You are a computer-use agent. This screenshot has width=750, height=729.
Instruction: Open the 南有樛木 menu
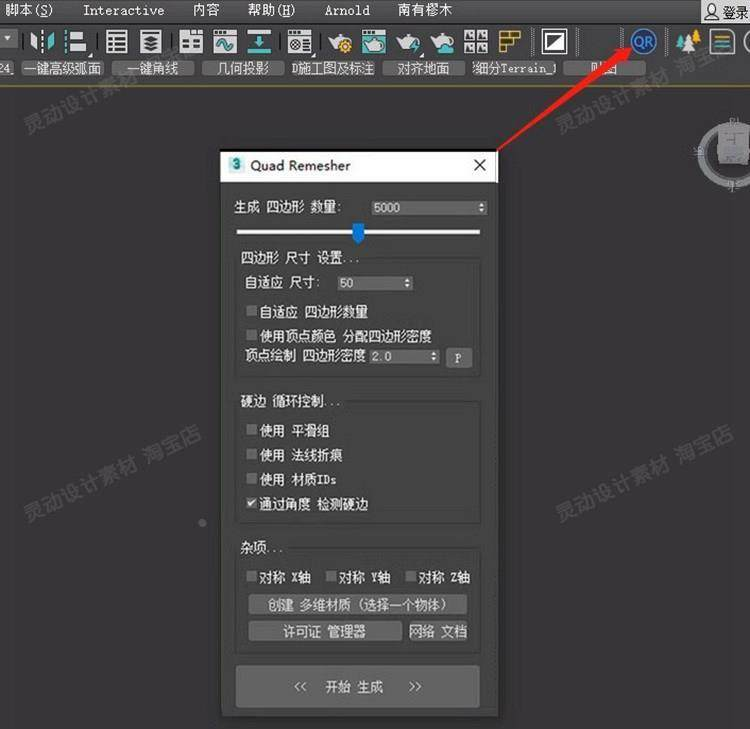pyautogui.click(x=425, y=10)
